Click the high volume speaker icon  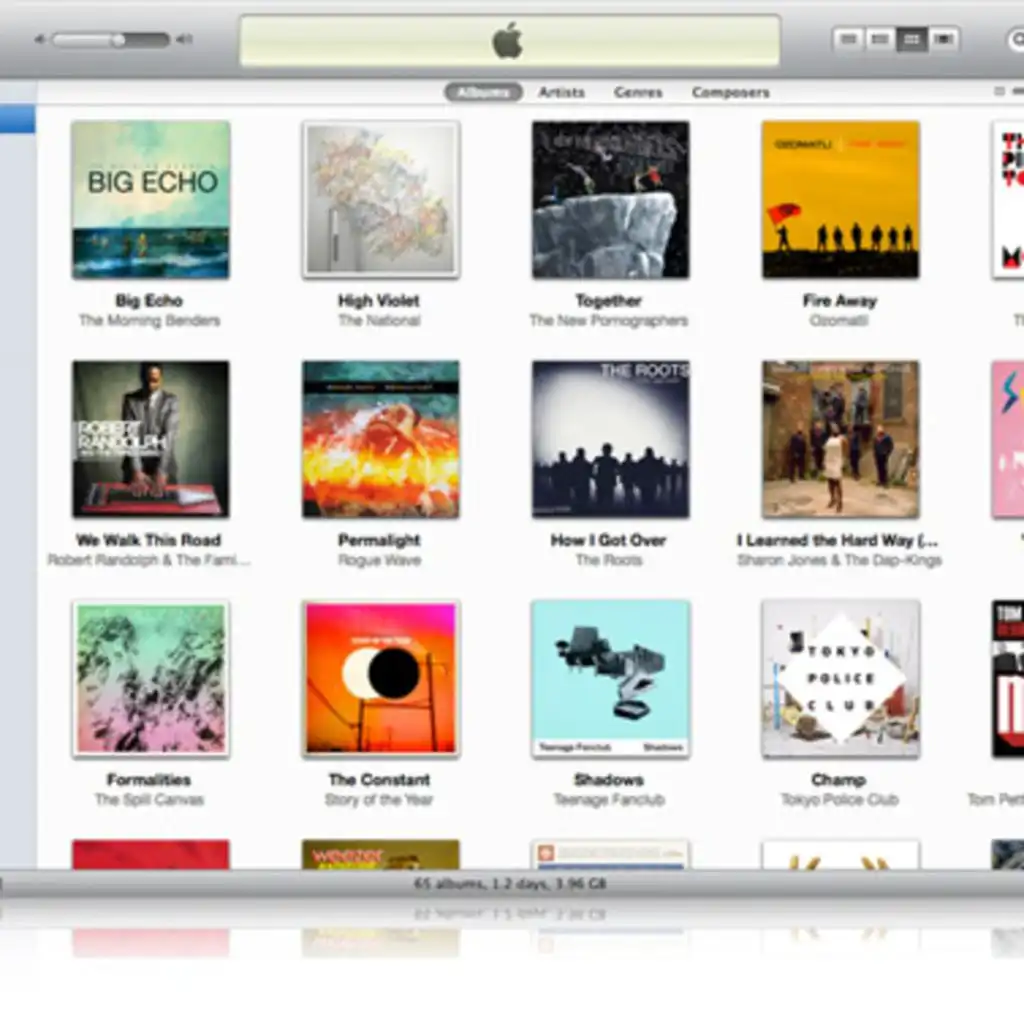click(184, 40)
